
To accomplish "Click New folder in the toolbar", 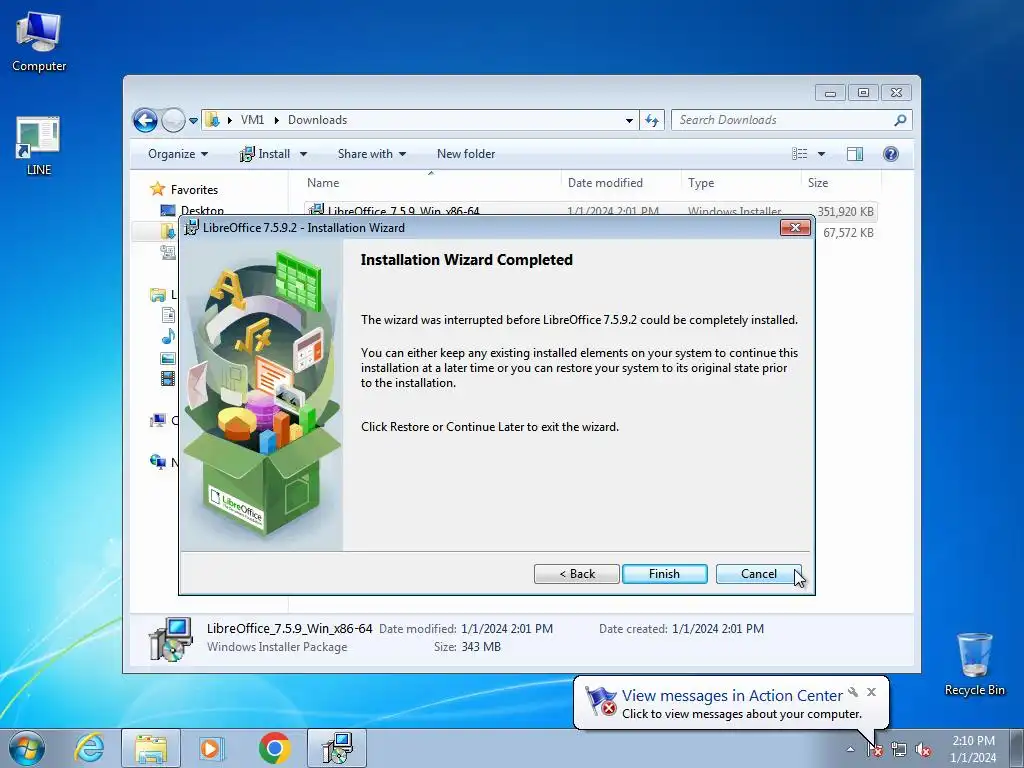I will point(466,154).
